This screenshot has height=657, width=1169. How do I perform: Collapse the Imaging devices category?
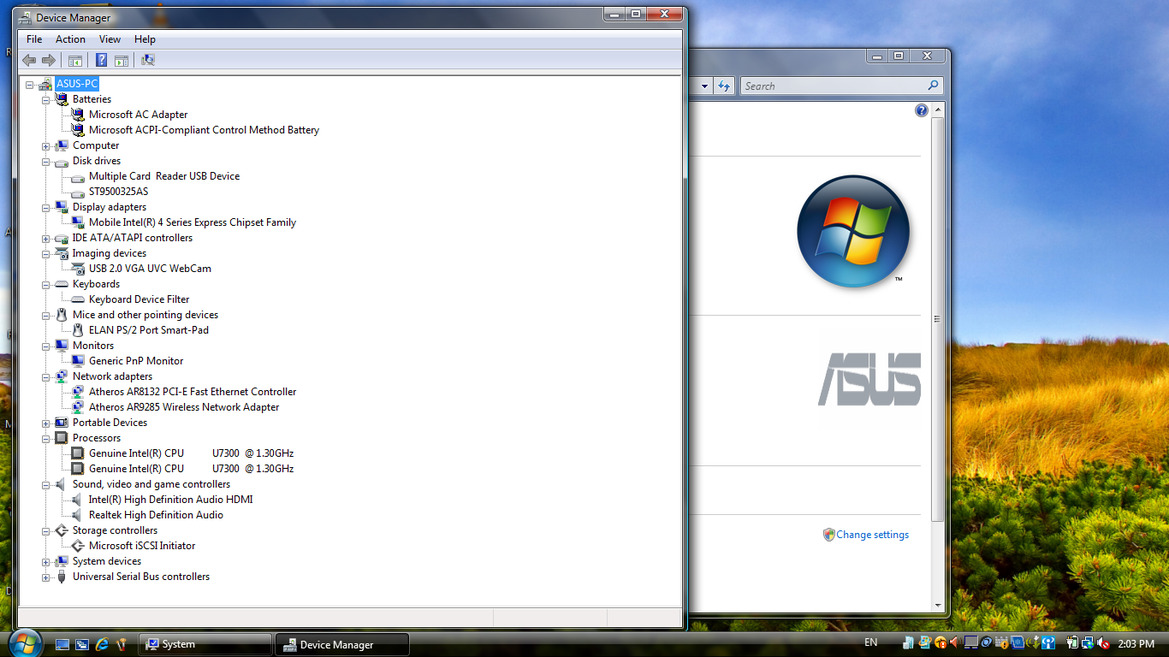[45, 254]
